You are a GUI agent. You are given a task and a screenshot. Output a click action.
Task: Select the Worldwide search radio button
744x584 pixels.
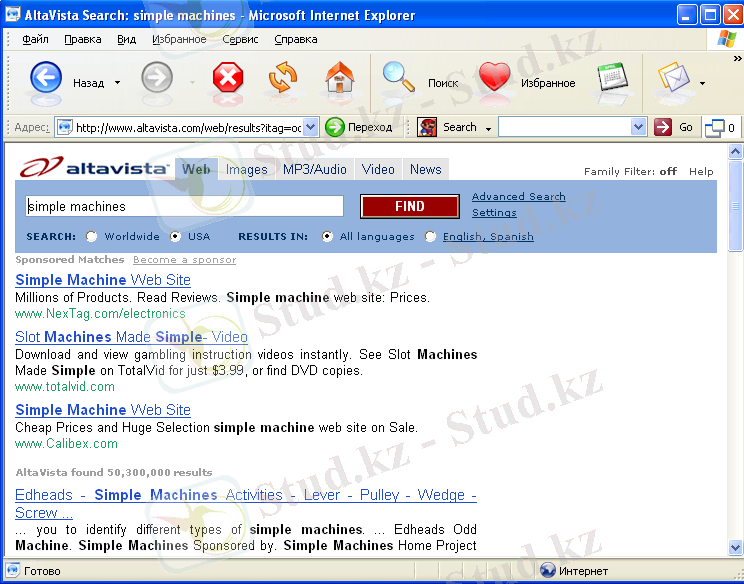click(x=91, y=236)
